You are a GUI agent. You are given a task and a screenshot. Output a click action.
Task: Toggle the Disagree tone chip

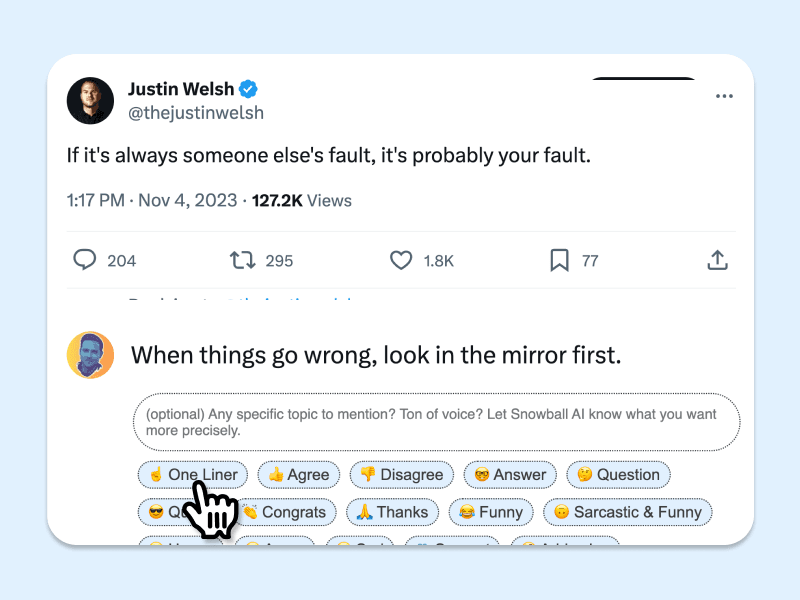point(401,475)
